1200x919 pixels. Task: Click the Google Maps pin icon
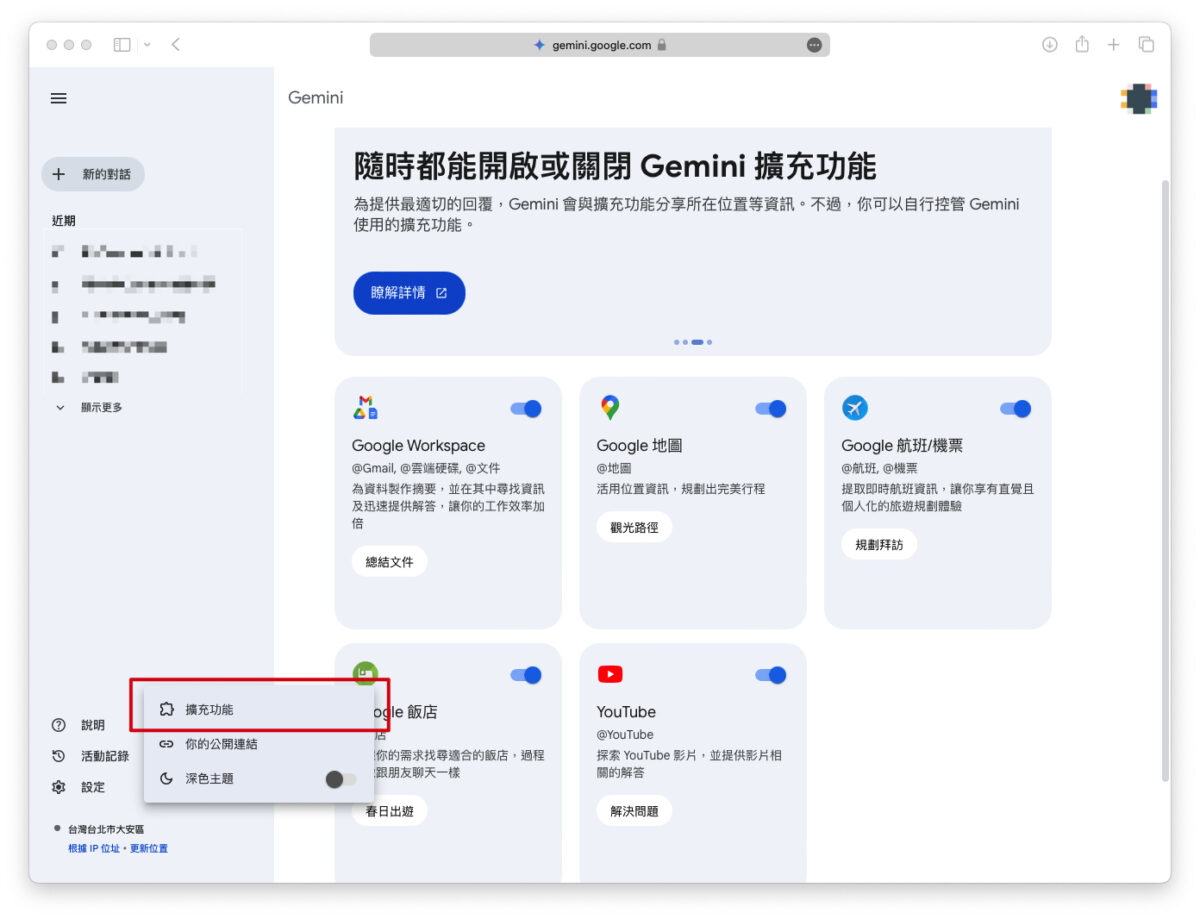coord(610,408)
